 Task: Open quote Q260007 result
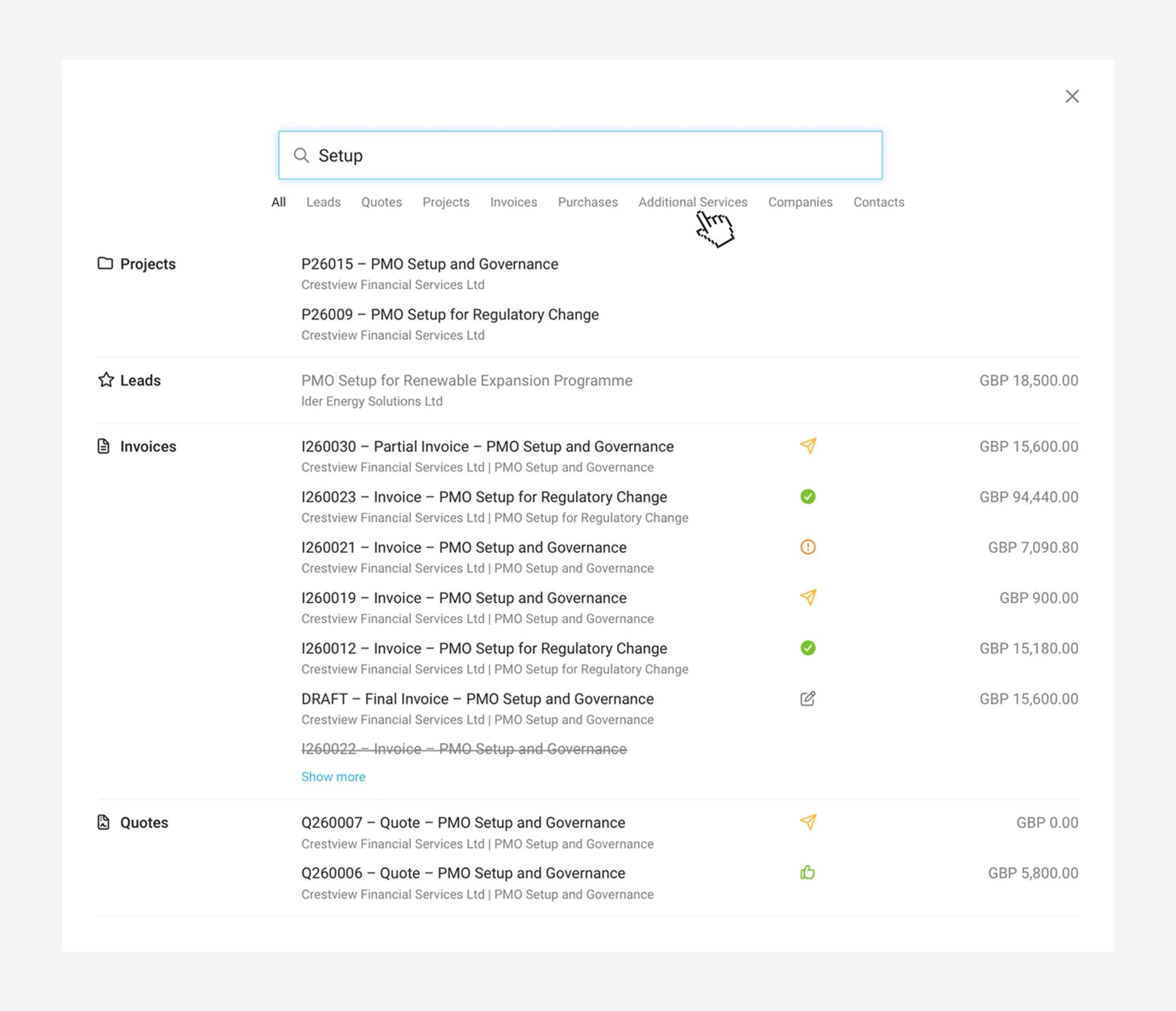click(463, 823)
